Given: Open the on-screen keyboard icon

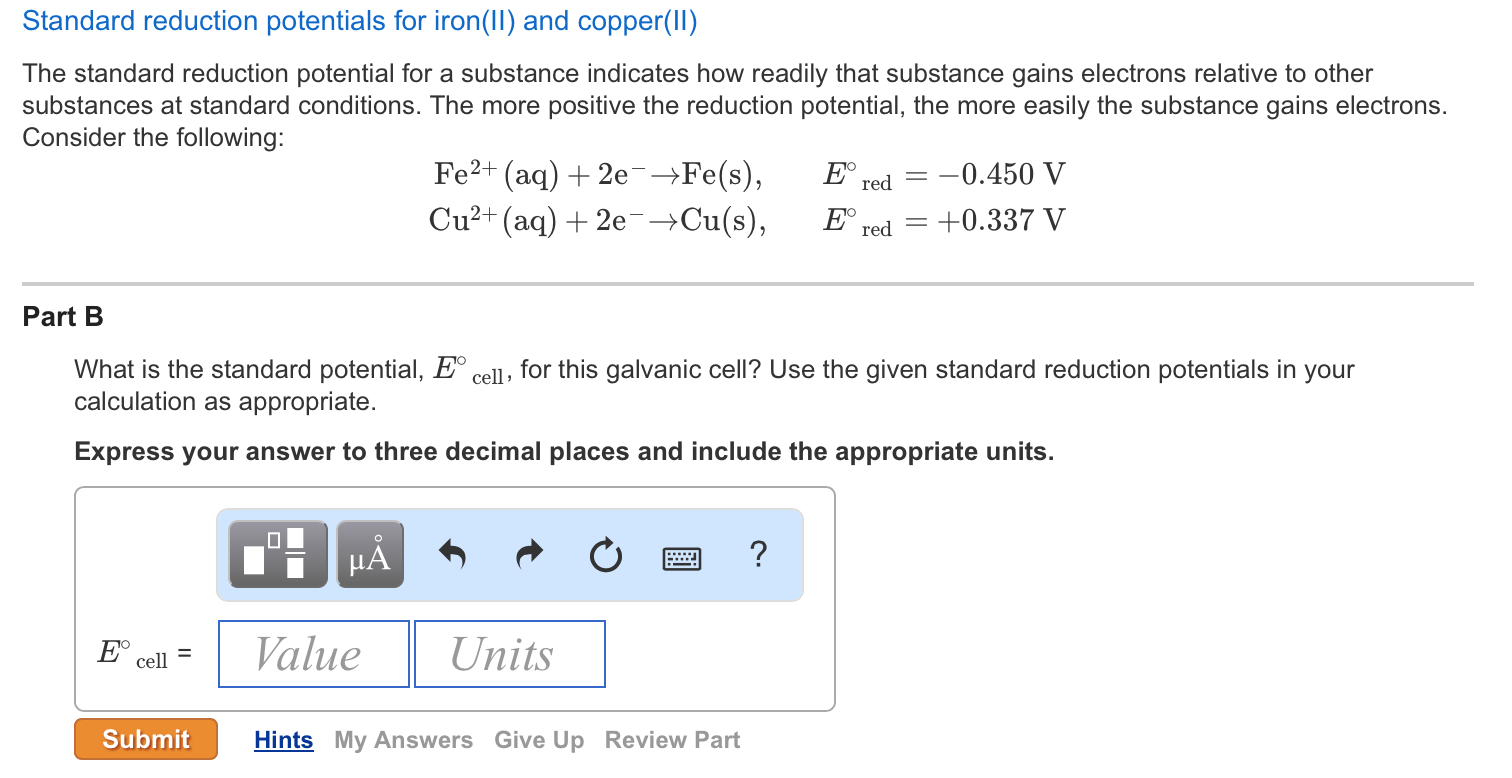Looking at the screenshot, I should (x=683, y=558).
